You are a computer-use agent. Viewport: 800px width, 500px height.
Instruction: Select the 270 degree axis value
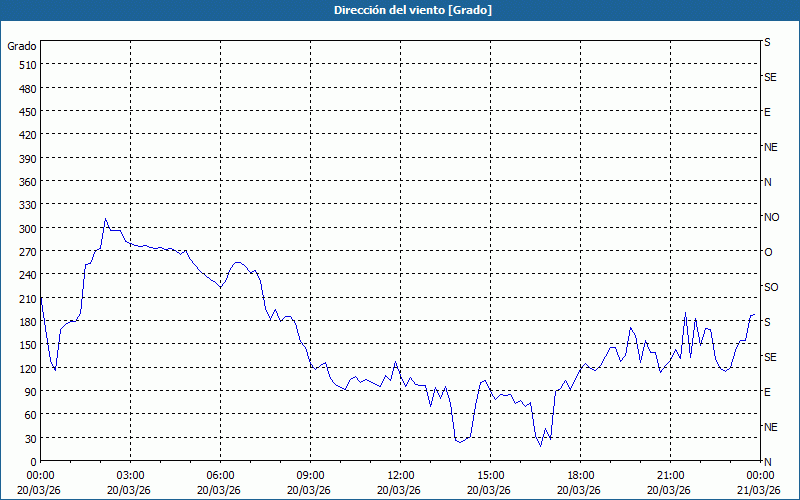pyautogui.click(x=26, y=252)
